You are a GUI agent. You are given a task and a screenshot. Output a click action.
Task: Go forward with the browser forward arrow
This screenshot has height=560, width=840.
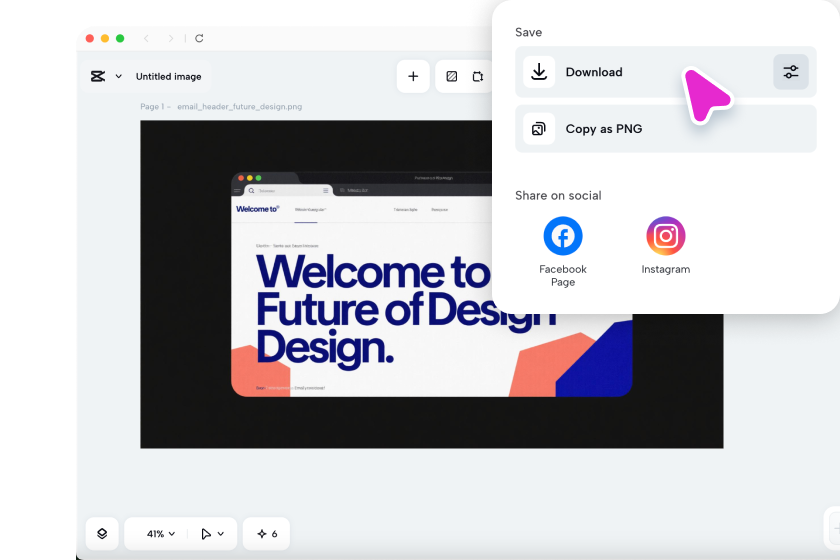pos(171,38)
